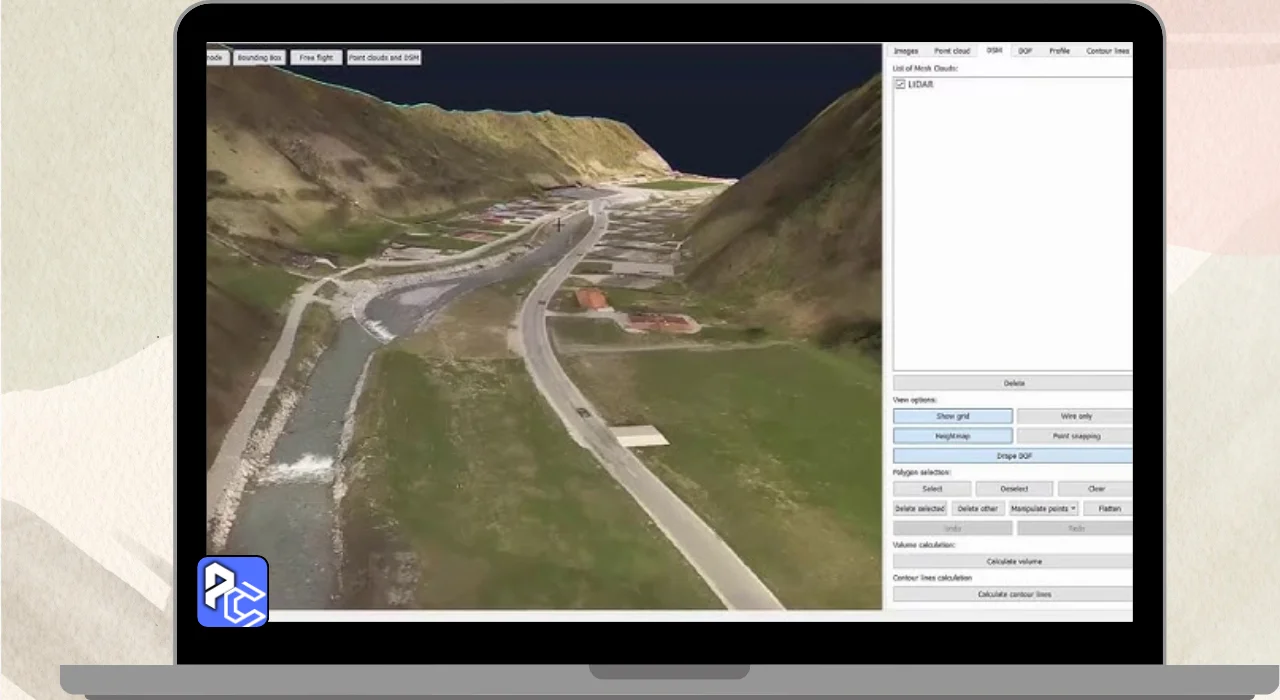Toggle the Show grid view option

[953, 416]
